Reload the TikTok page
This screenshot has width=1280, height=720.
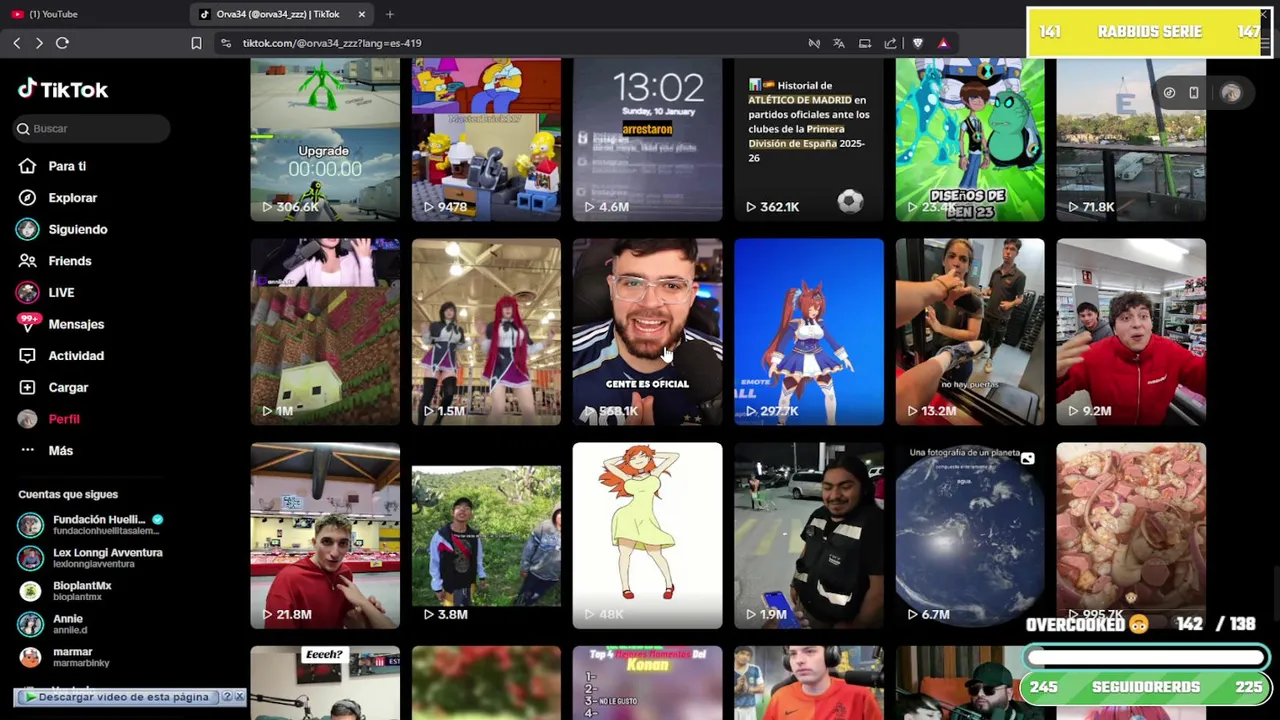point(62,43)
